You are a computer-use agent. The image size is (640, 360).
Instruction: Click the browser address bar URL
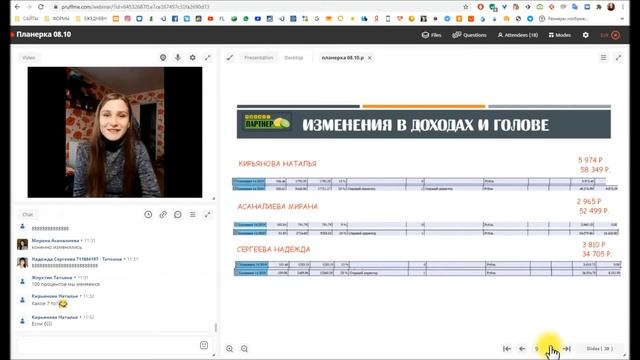[x=136, y=7]
